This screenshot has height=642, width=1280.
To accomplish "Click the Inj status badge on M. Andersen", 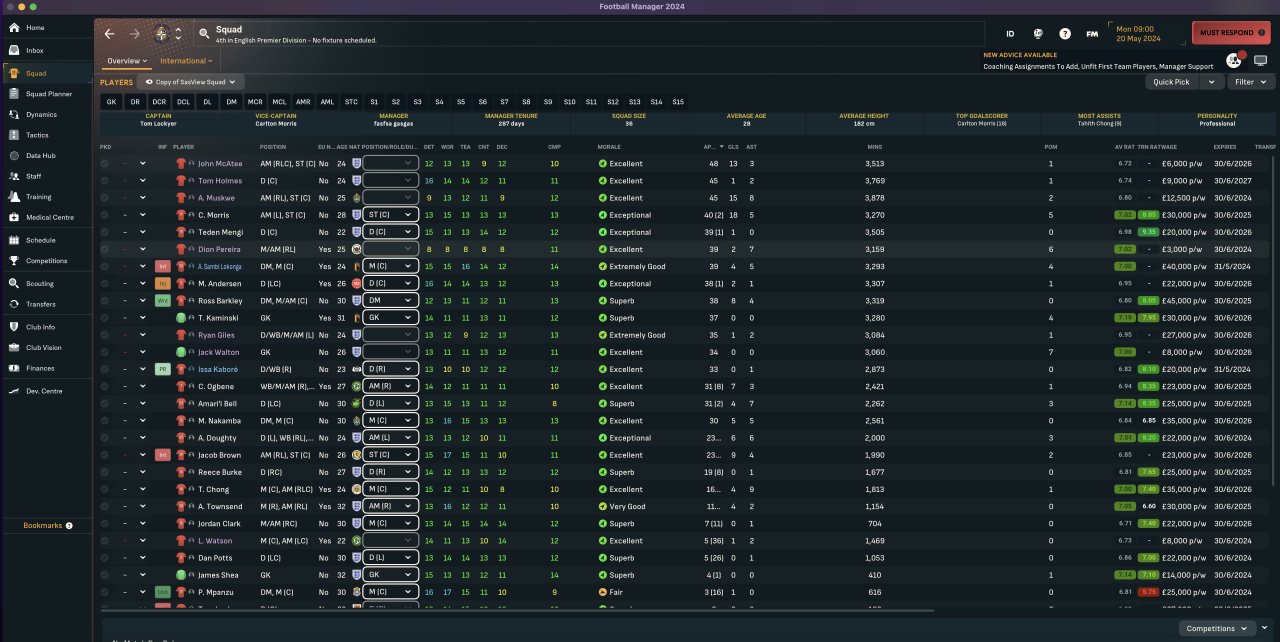I will pos(162,284).
